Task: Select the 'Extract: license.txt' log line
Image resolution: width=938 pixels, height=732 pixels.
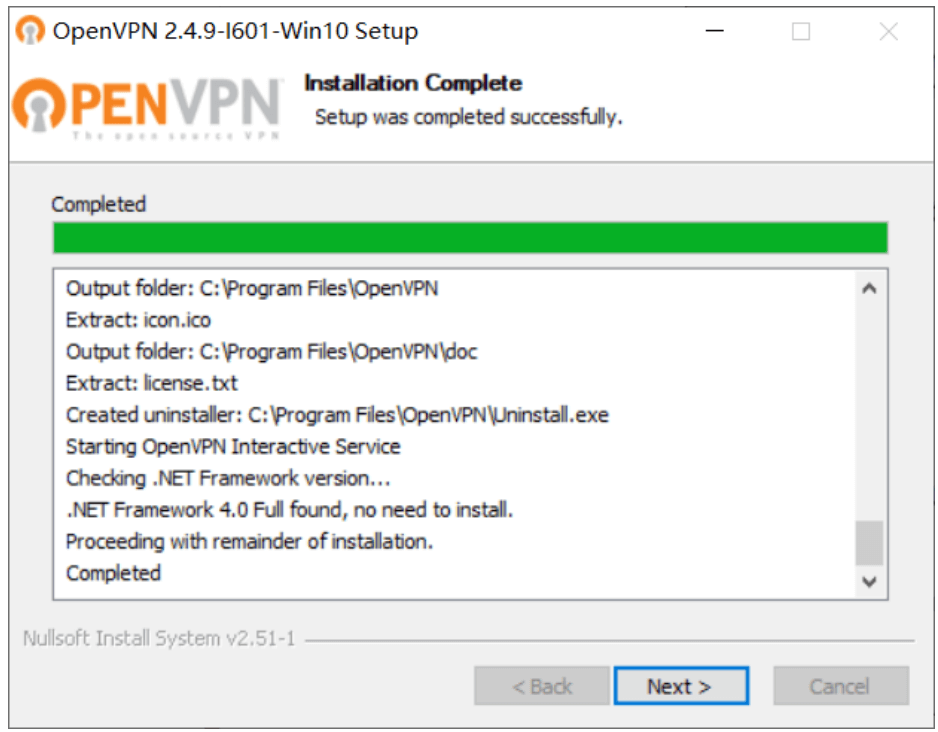Action: 151,383
